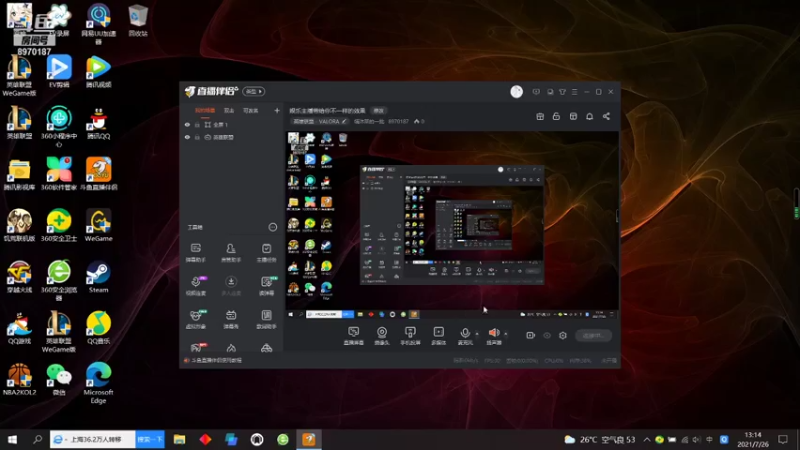Click the 修改 button beside the stream title
The image size is (800, 450).
point(378,110)
